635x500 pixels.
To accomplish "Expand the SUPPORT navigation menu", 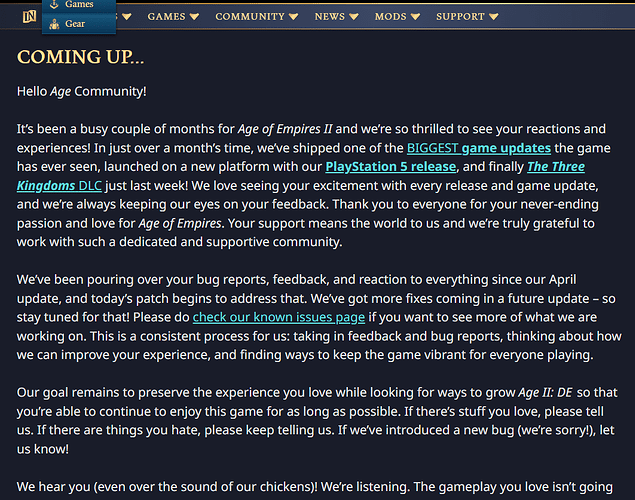I will click(x=467, y=17).
